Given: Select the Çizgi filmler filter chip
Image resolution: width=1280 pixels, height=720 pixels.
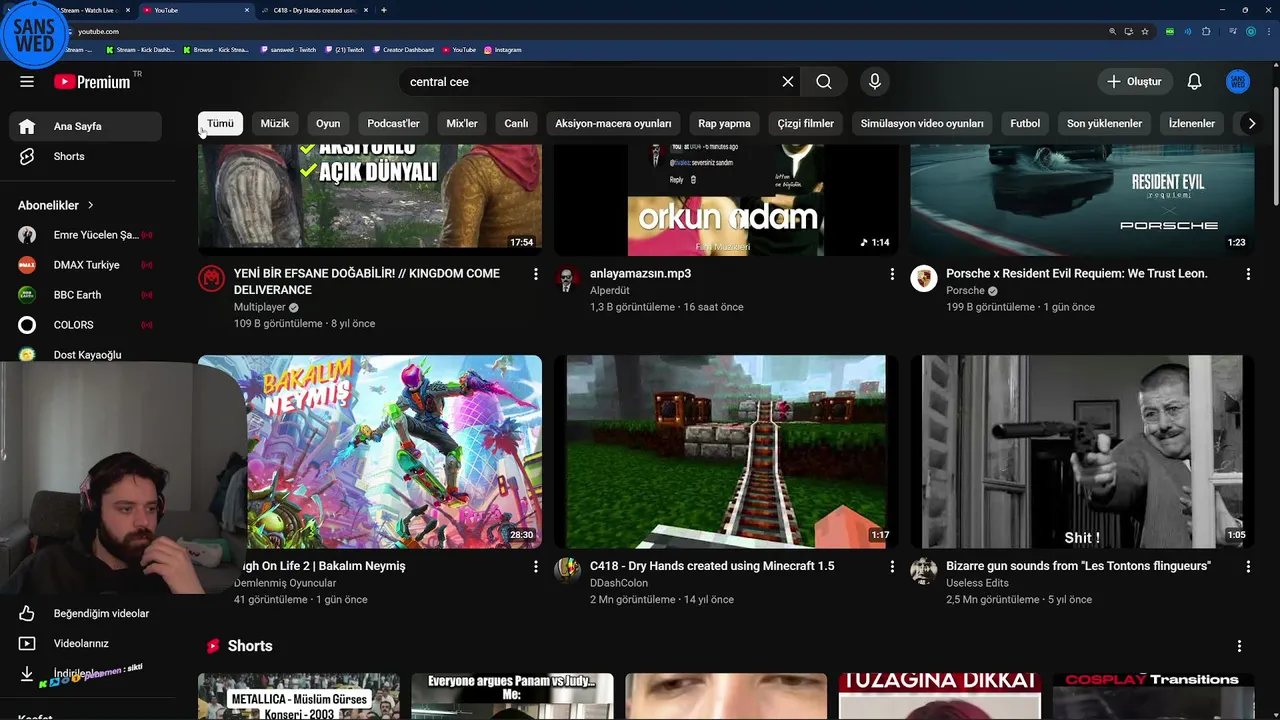Looking at the screenshot, I should click(805, 123).
